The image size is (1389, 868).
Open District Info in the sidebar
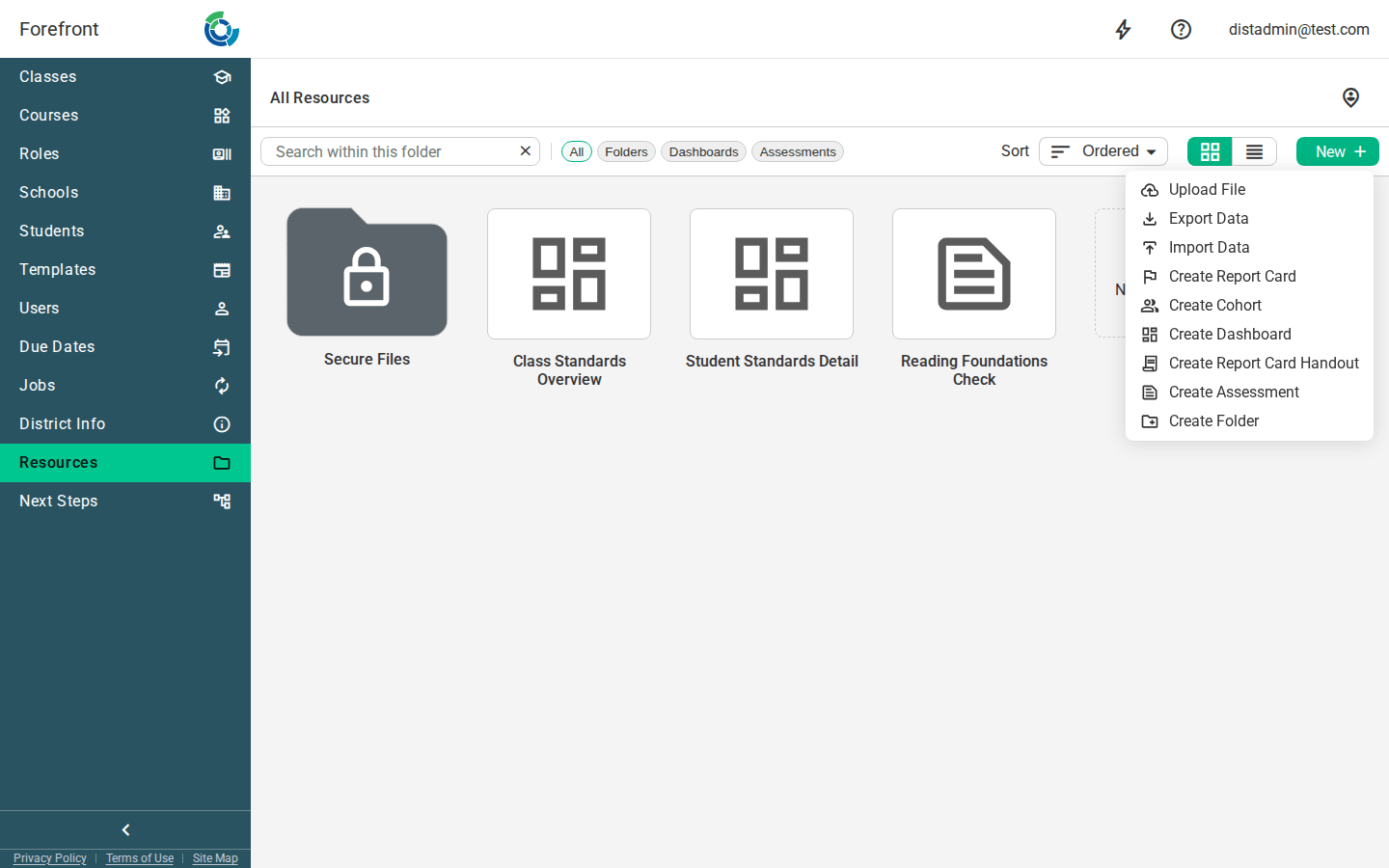point(125,424)
